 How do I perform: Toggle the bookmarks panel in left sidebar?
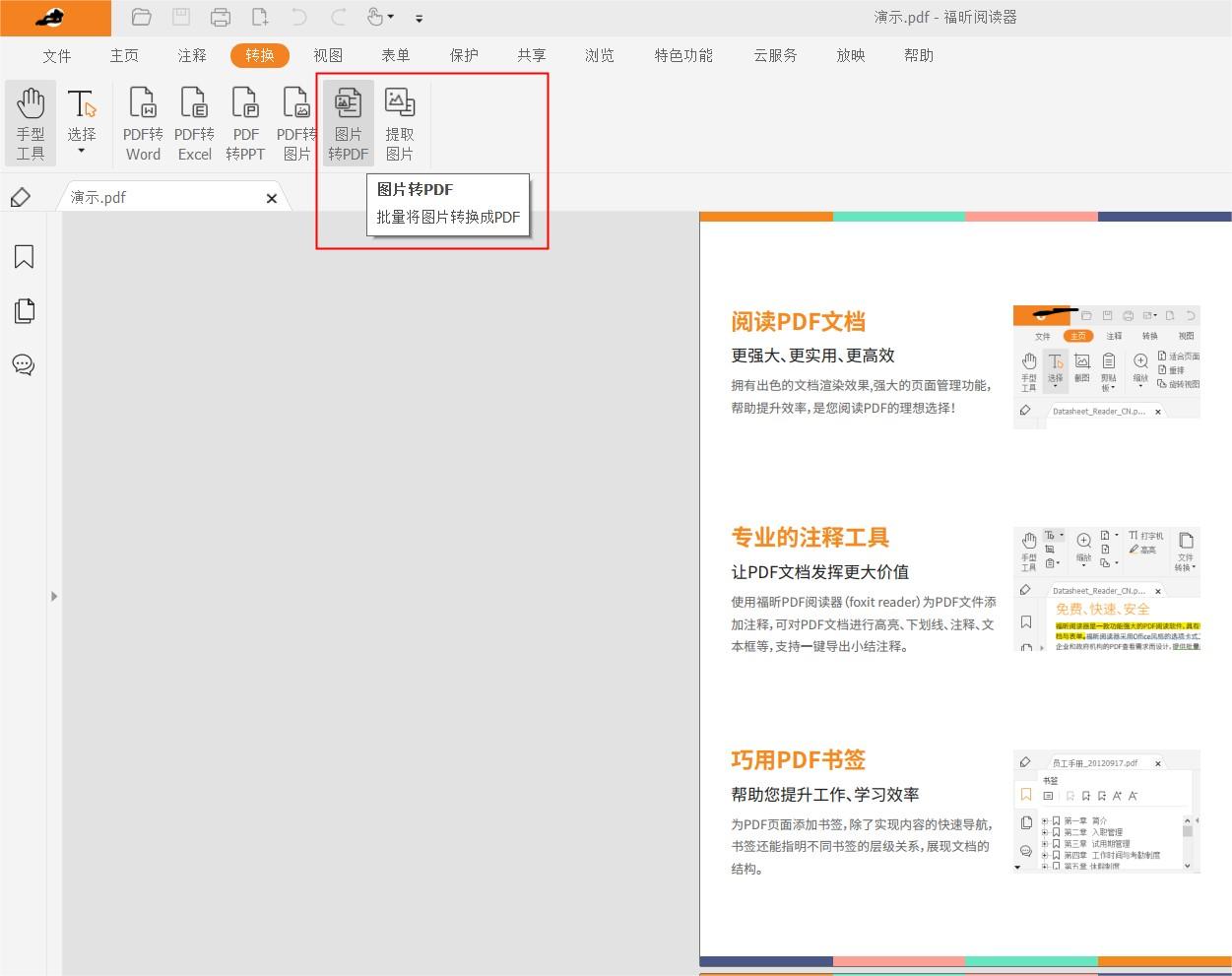pos(23,256)
